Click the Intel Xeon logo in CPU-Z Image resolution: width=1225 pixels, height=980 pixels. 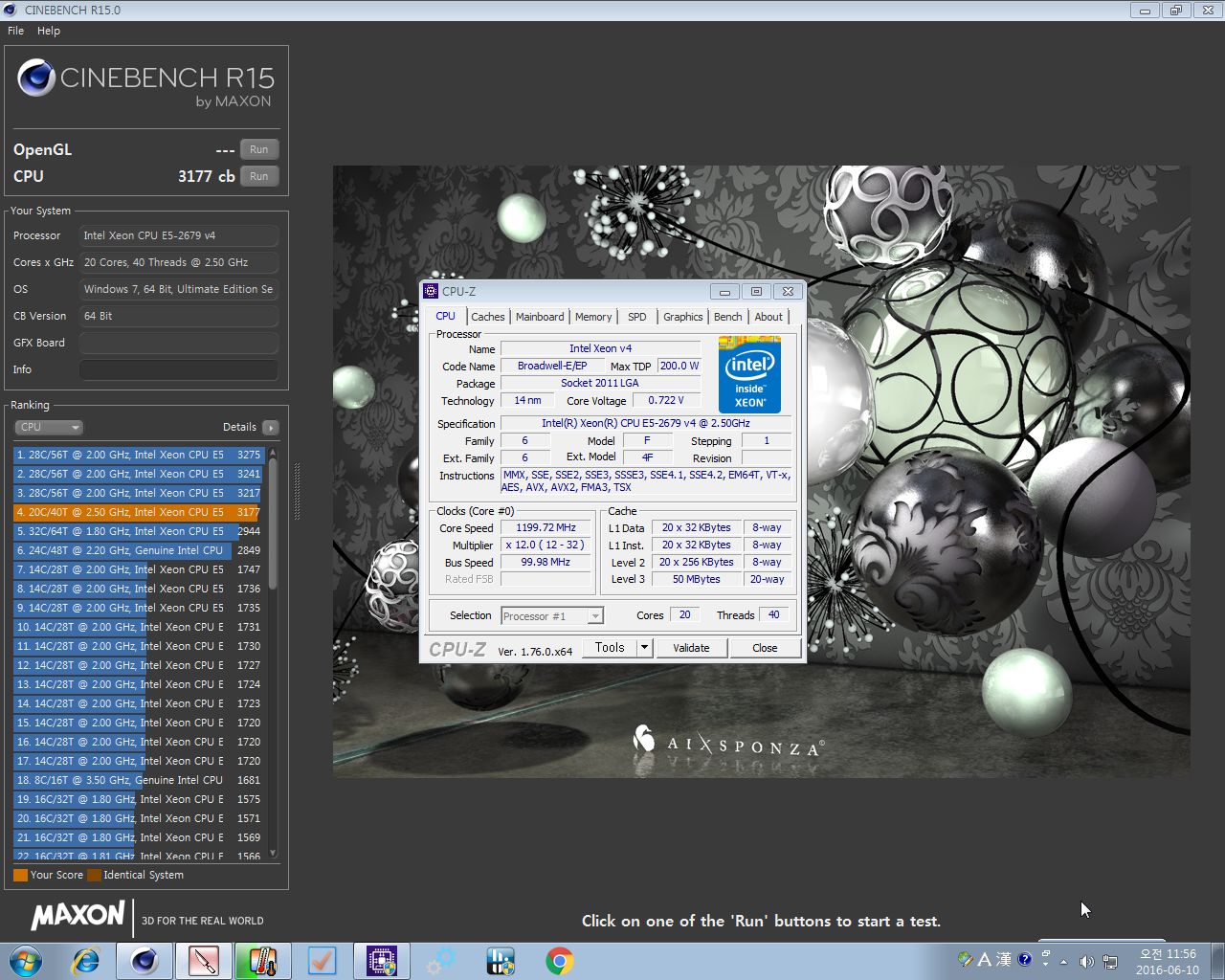(x=749, y=374)
